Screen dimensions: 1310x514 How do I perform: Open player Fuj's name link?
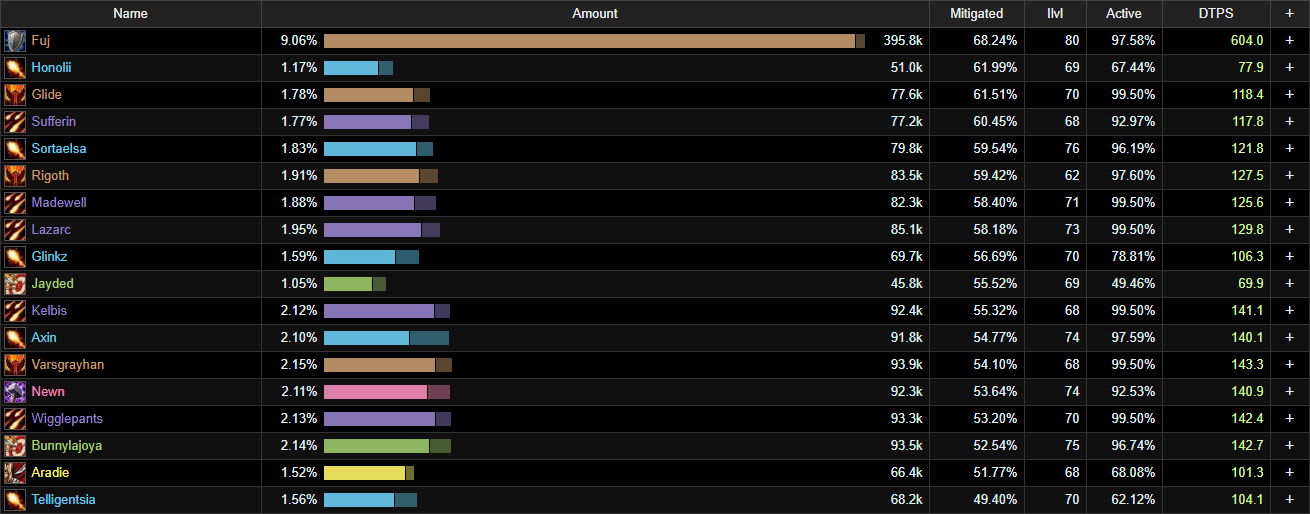[40, 41]
